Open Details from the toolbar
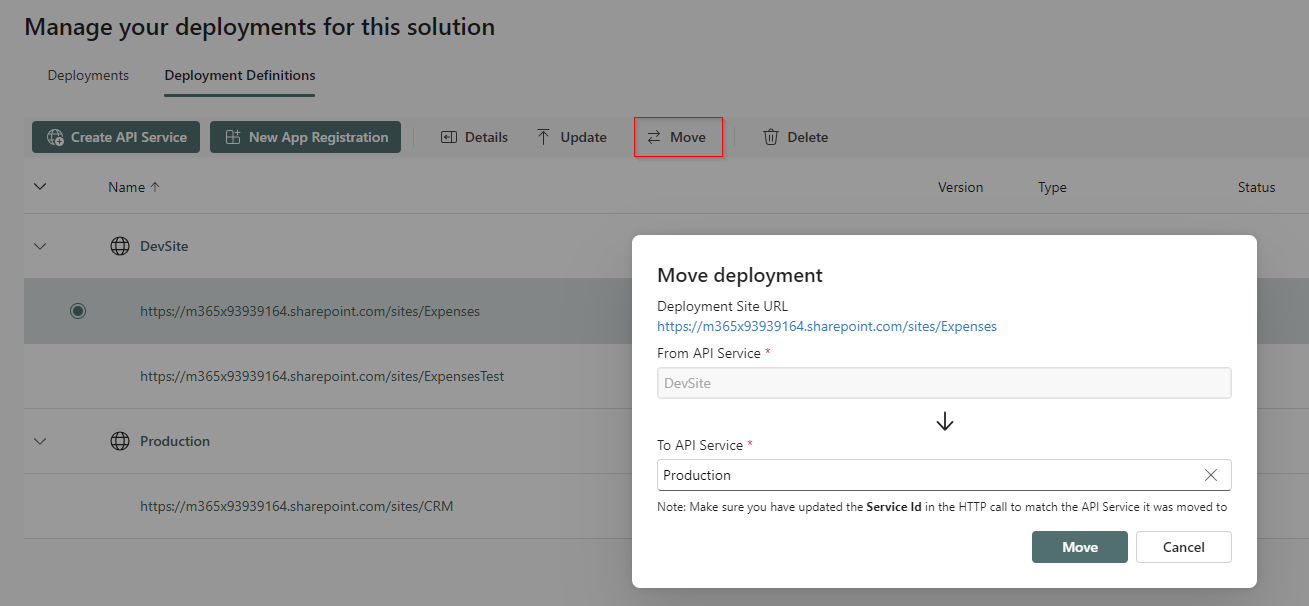Screen dimensions: 1309x606 pyautogui.click(x=474, y=137)
